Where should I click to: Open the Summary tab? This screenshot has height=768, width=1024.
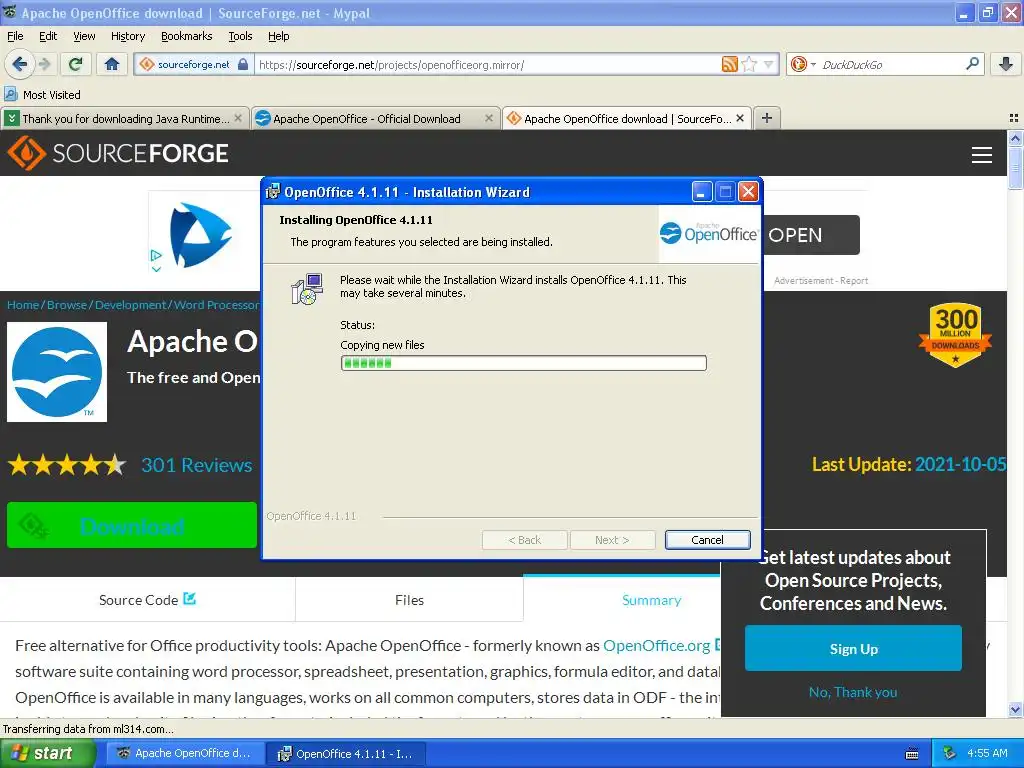coord(622,600)
